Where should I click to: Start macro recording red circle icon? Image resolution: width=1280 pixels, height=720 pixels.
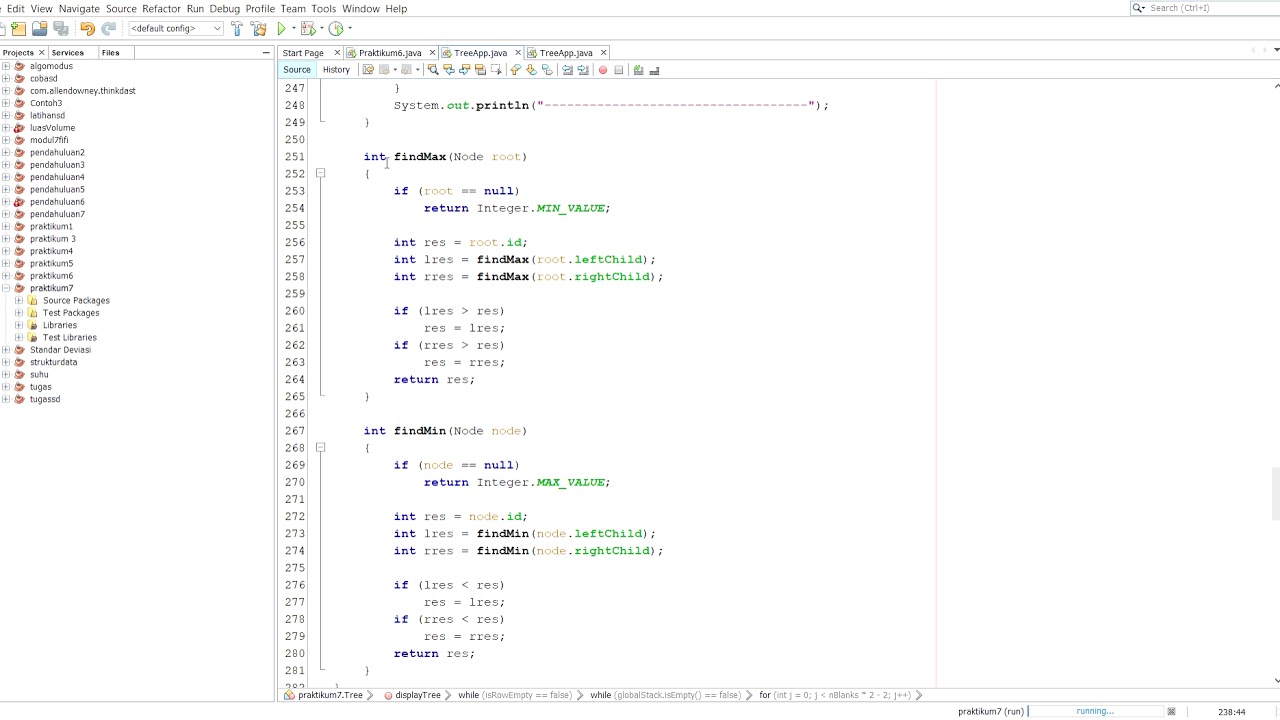pyautogui.click(x=602, y=70)
